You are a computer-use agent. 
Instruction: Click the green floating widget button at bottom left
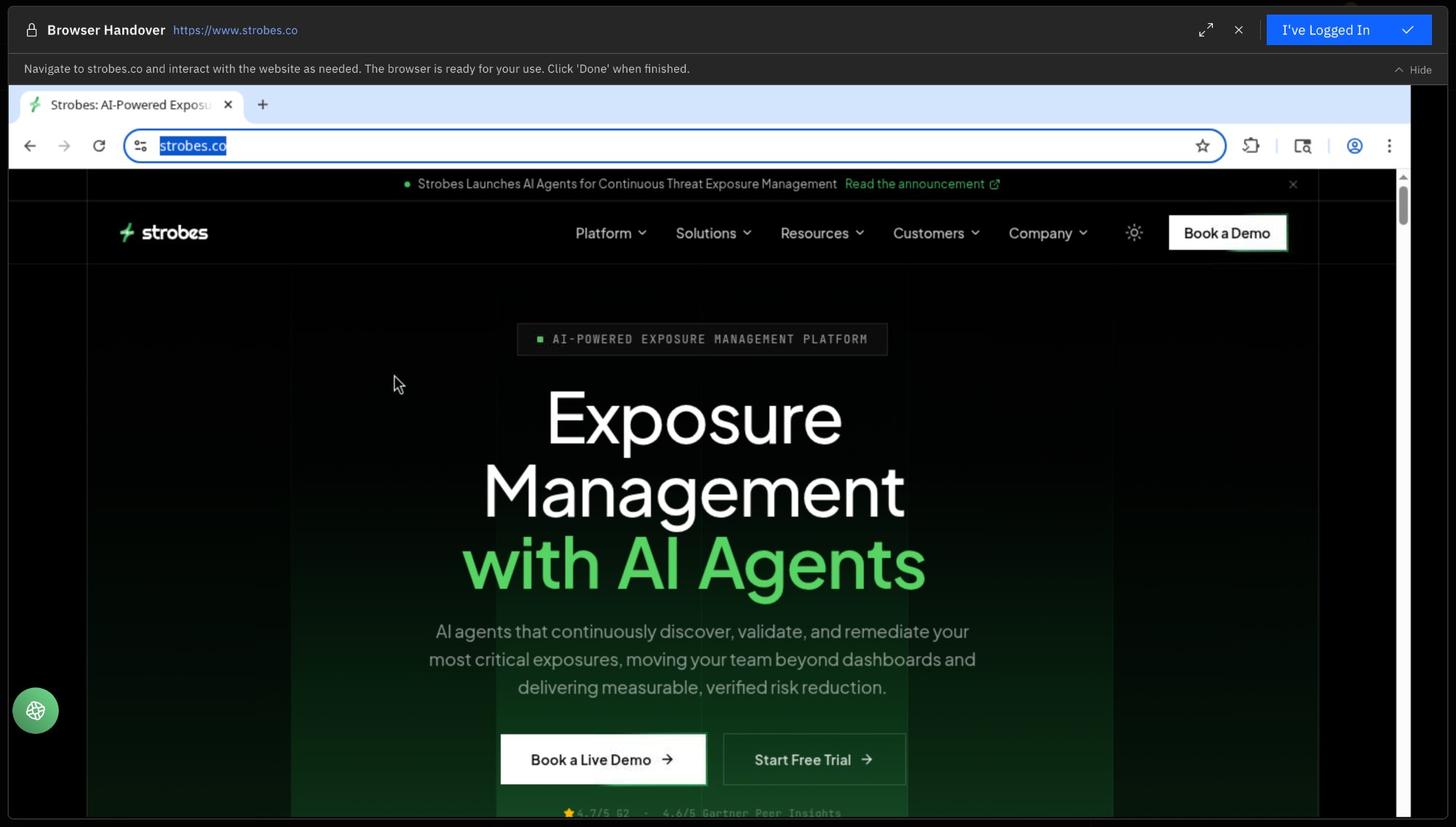(x=36, y=711)
